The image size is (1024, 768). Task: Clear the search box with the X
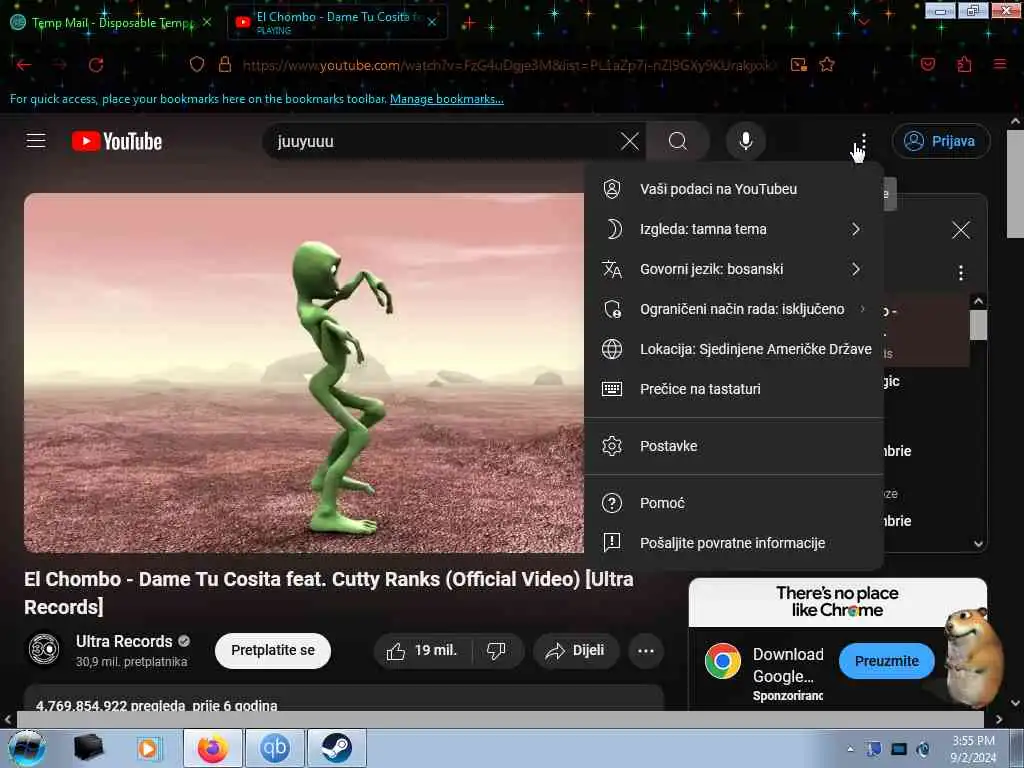(630, 141)
